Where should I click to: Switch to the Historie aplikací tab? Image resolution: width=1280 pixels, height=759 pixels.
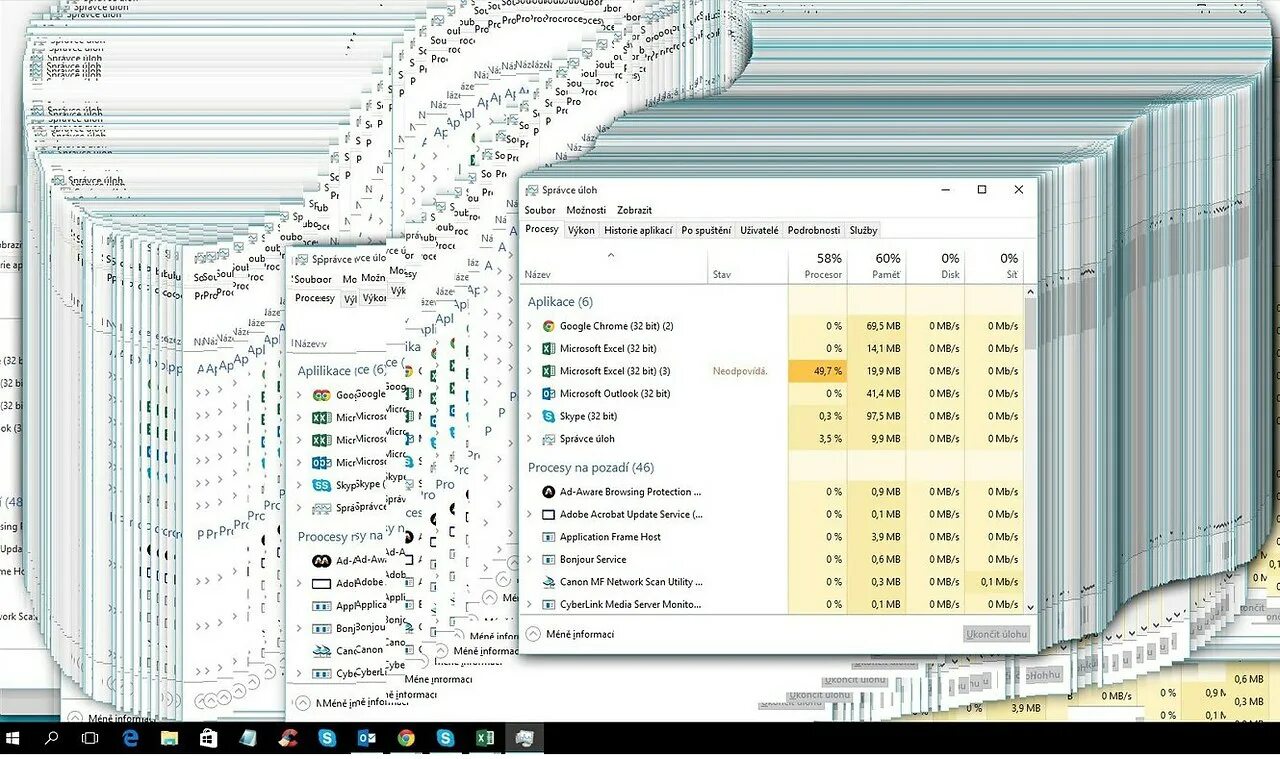pyautogui.click(x=638, y=230)
